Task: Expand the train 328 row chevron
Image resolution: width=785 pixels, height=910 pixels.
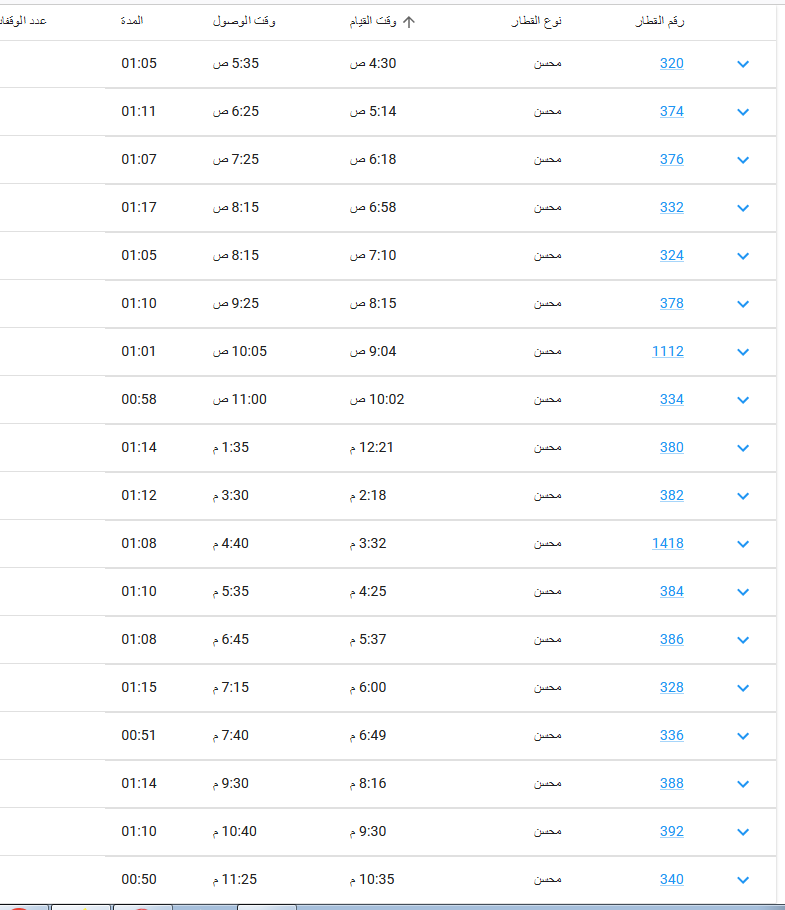Action: [743, 688]
